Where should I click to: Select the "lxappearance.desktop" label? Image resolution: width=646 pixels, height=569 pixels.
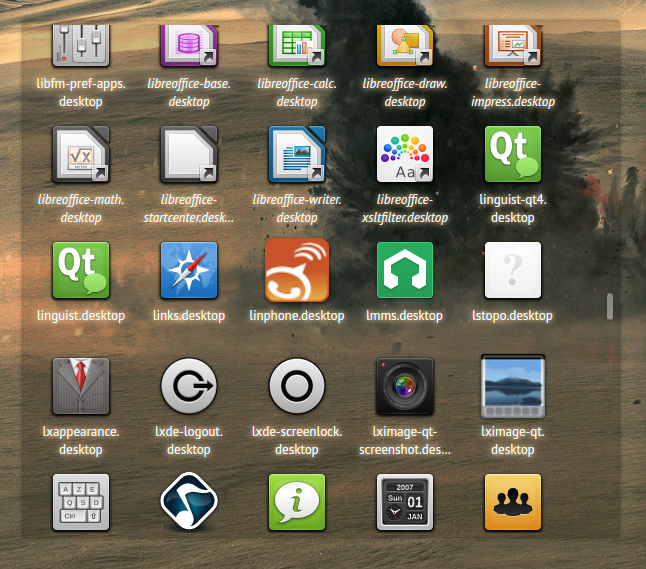click(x=81, y=440)
